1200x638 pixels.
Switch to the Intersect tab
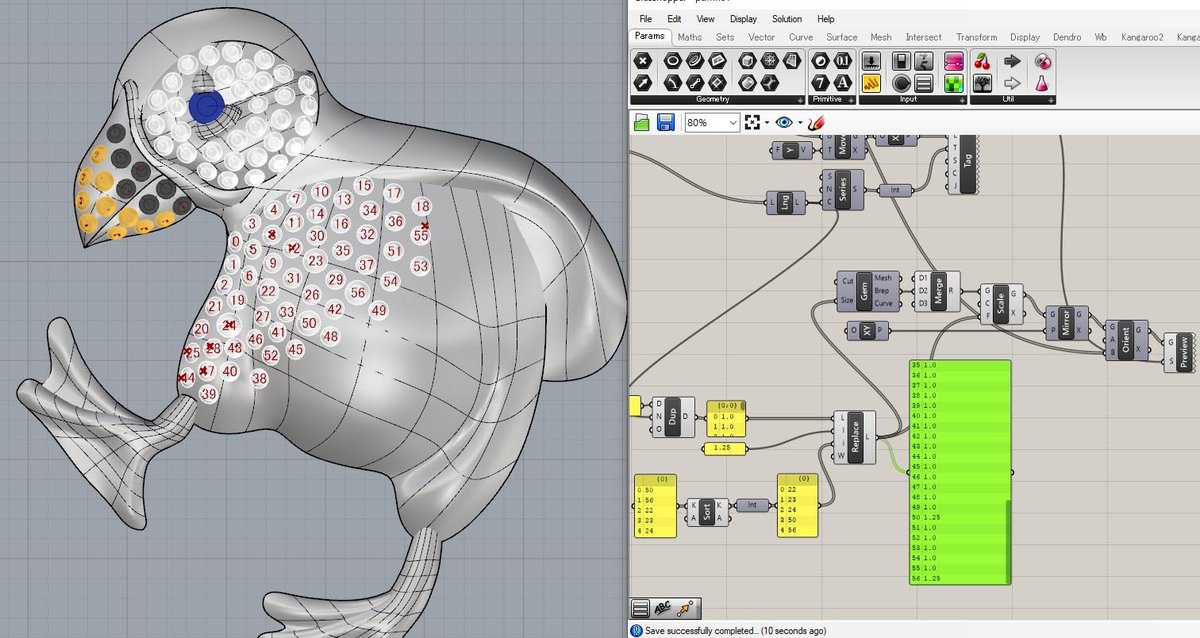coord(924,37)
